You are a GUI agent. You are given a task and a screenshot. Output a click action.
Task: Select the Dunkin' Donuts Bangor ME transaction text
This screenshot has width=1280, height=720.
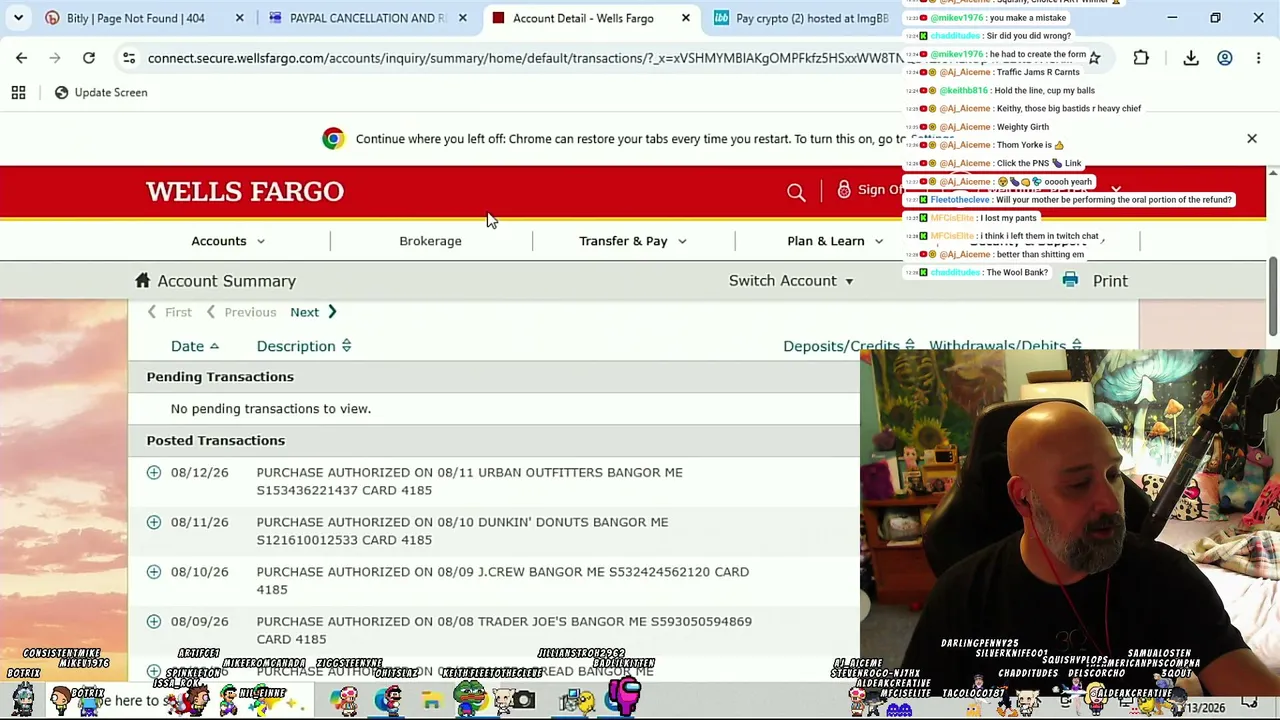[x=462, y=531]
